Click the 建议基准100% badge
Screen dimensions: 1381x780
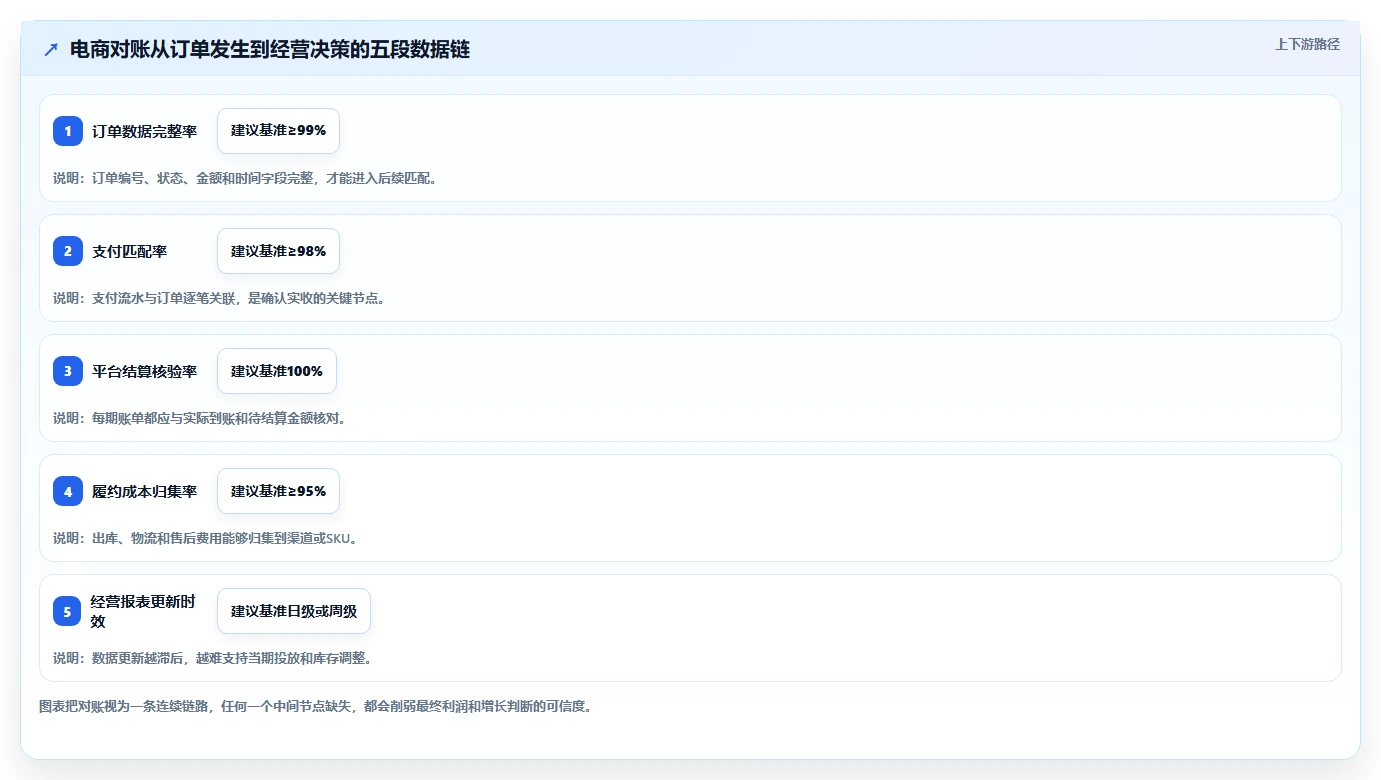[277, 371]
